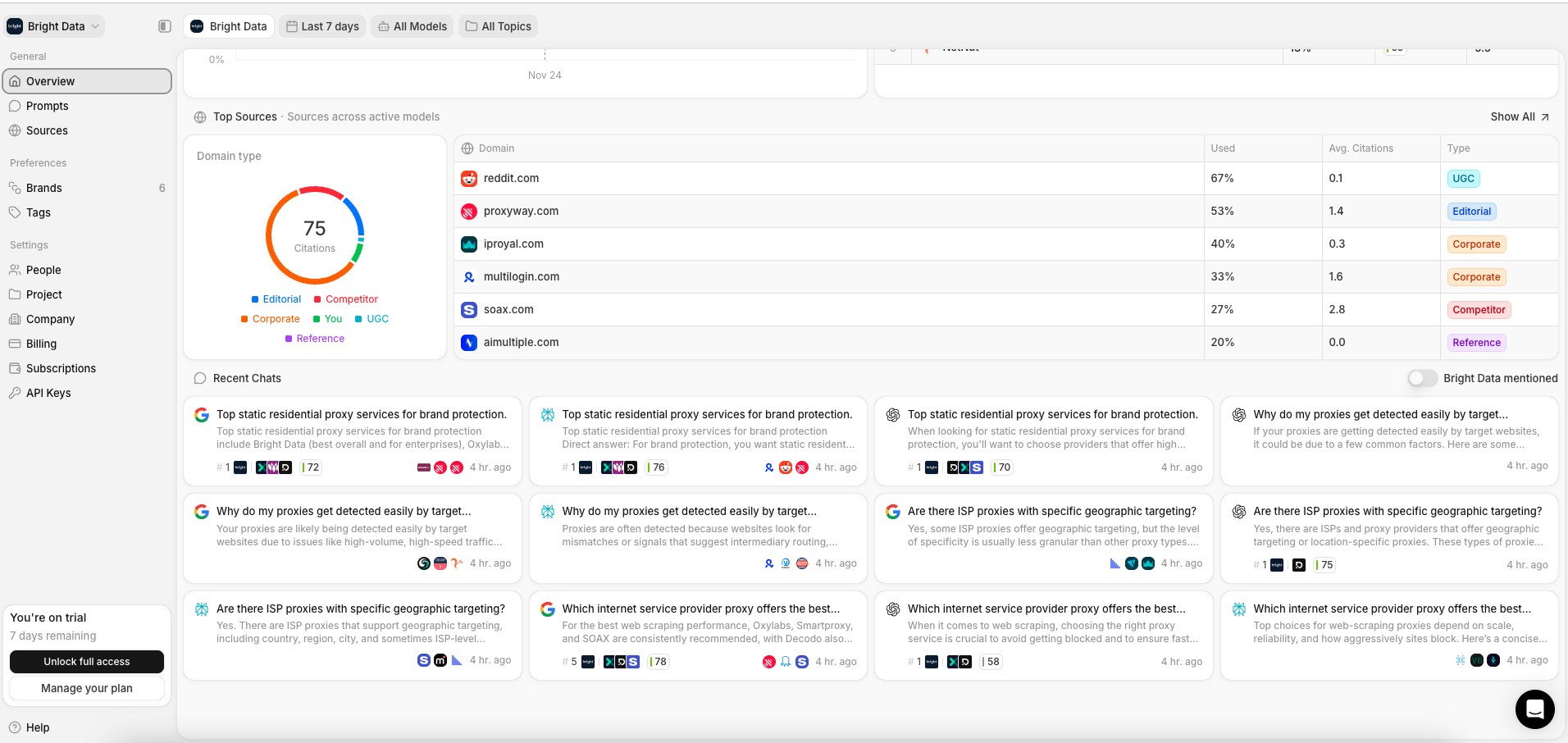The height and width of the screenshot is (743, 1568).
Task: Open the Bright Data workspace dropdown
Action: [x=55, y=26]
